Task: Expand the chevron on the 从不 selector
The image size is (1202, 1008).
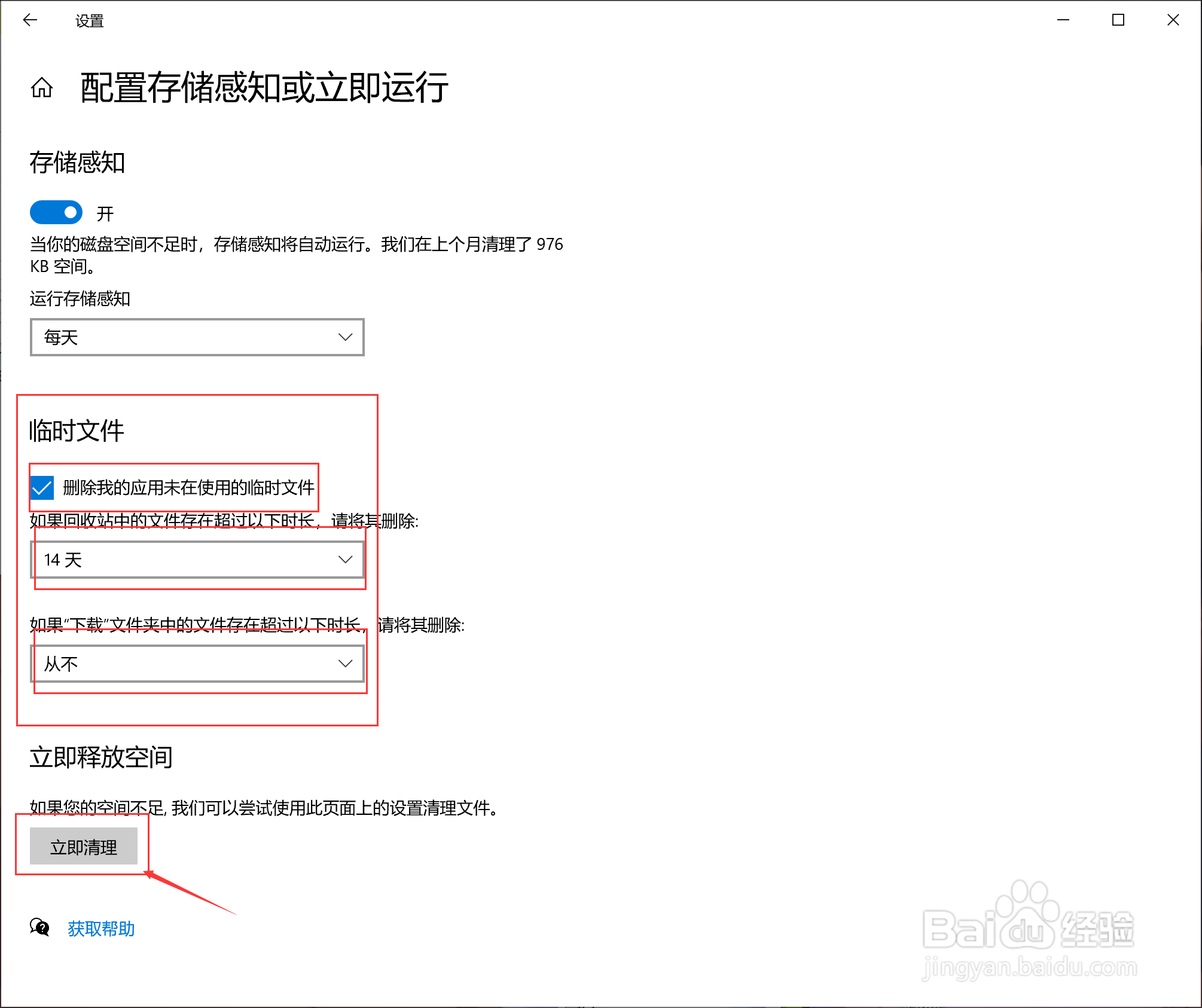Action: pos(345,663)
